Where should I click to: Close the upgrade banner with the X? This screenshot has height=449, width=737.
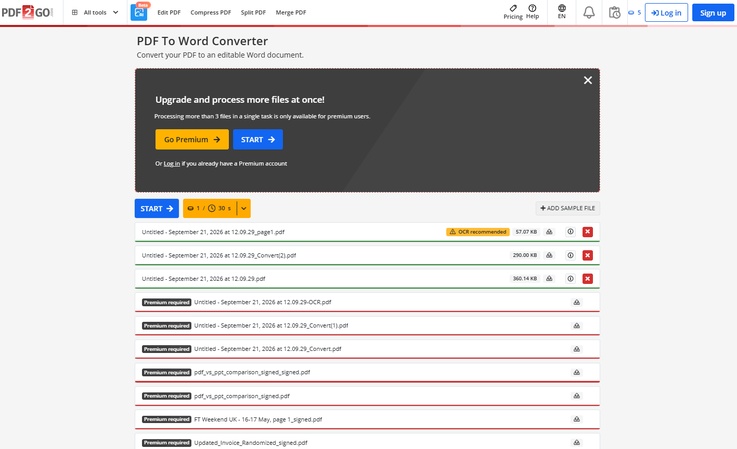coord(588,80)
